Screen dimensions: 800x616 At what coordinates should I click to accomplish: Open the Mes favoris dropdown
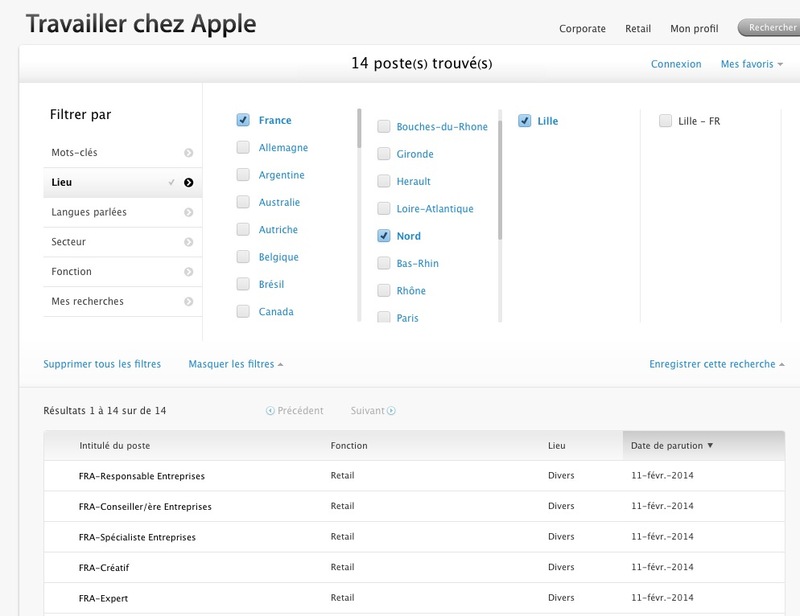752,64
